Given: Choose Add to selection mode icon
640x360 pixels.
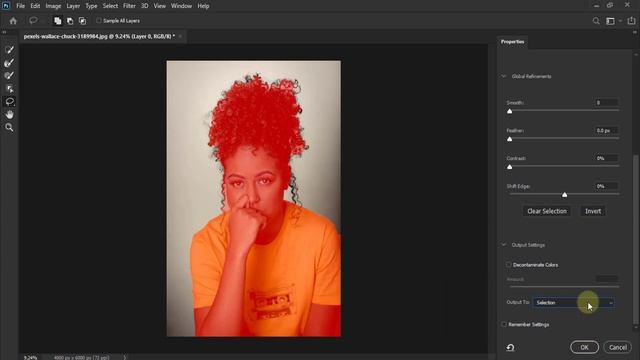Looking at the screenshot, I should click(58, 21).
